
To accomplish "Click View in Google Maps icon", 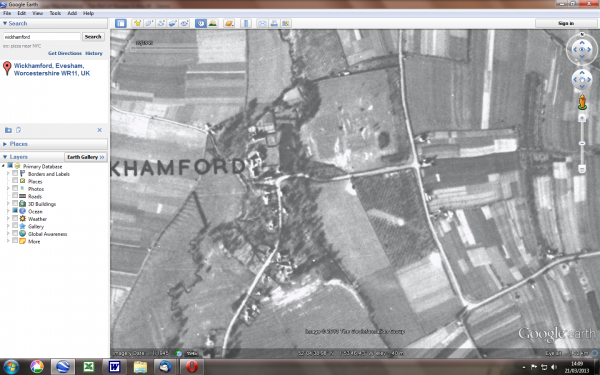I will coord(285,23).
